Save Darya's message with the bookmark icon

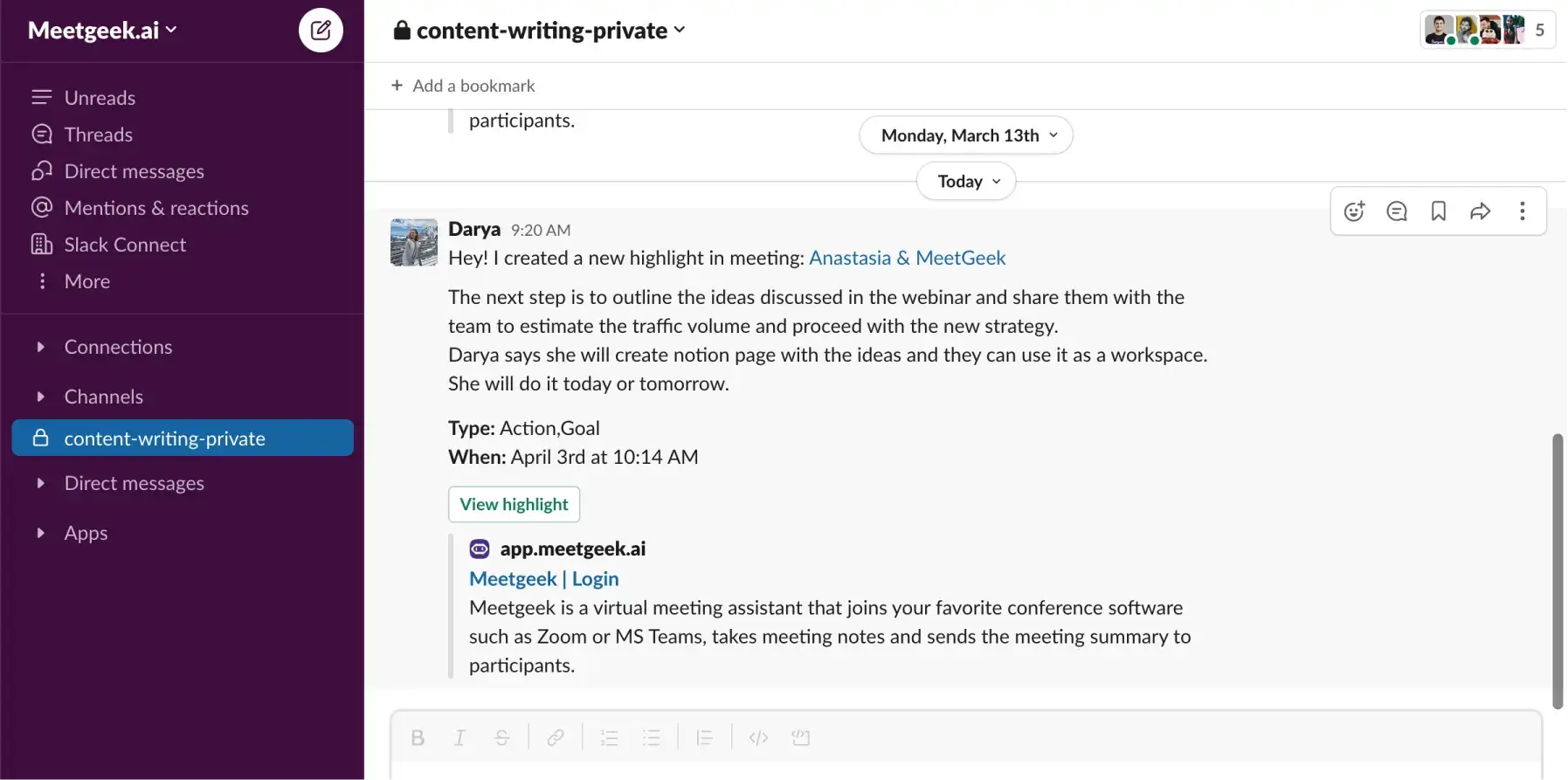coord(1438,211)
